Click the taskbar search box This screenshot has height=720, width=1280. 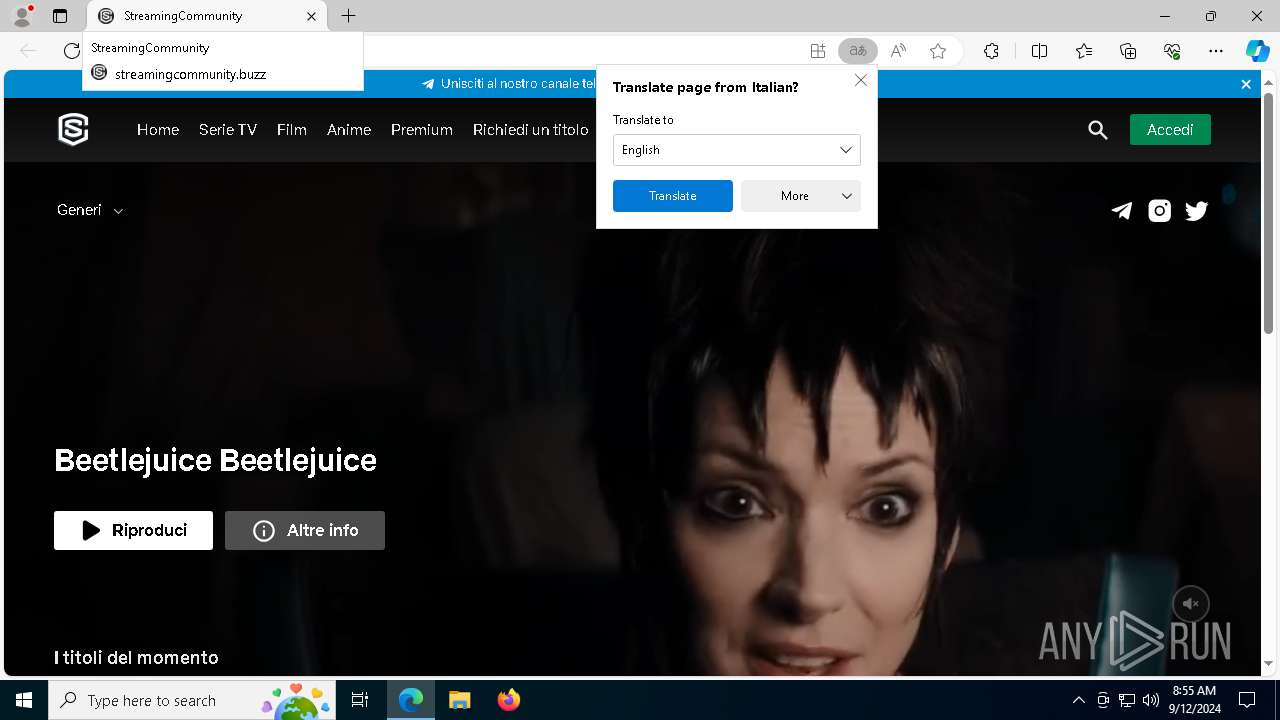click(x=193, y=700)
